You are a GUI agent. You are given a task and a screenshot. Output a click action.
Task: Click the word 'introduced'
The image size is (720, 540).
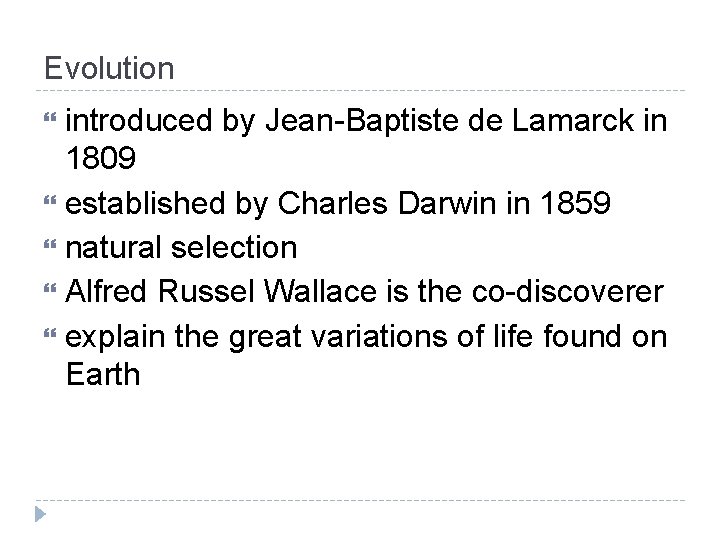[139, 121]
